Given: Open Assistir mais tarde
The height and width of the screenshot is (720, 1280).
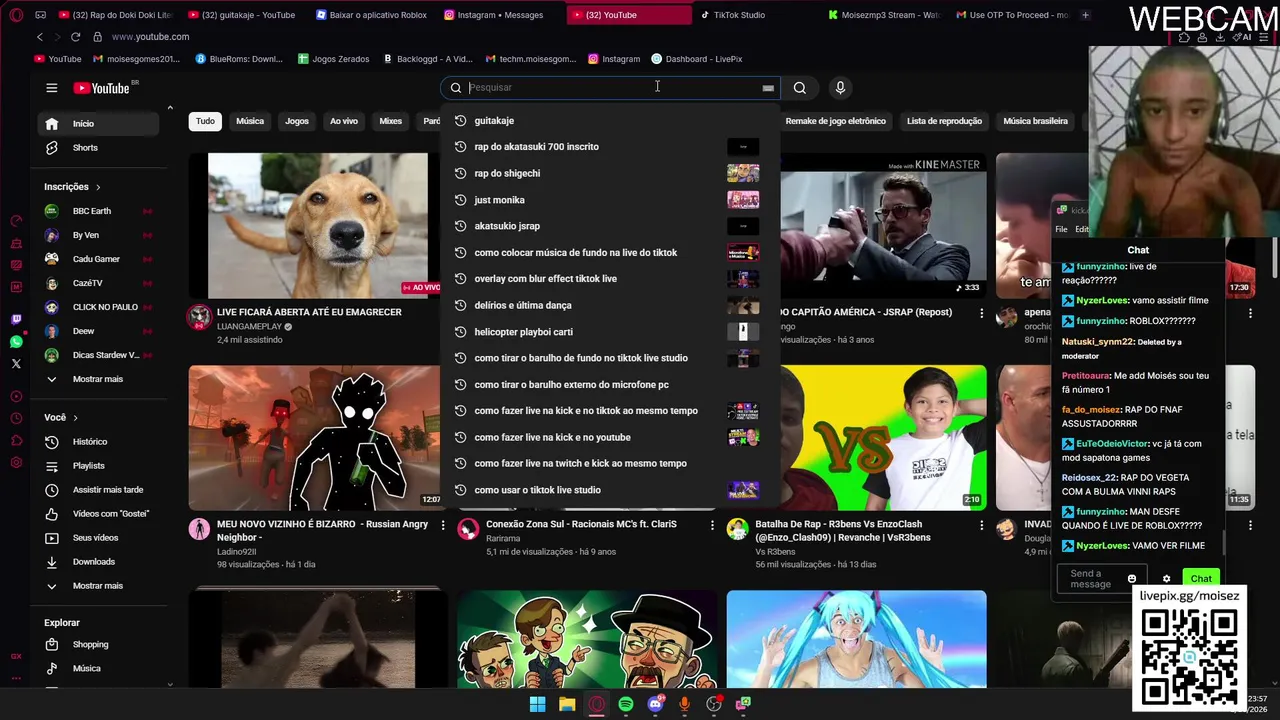Looking at the screenshot, I should [x=97, y=490].
